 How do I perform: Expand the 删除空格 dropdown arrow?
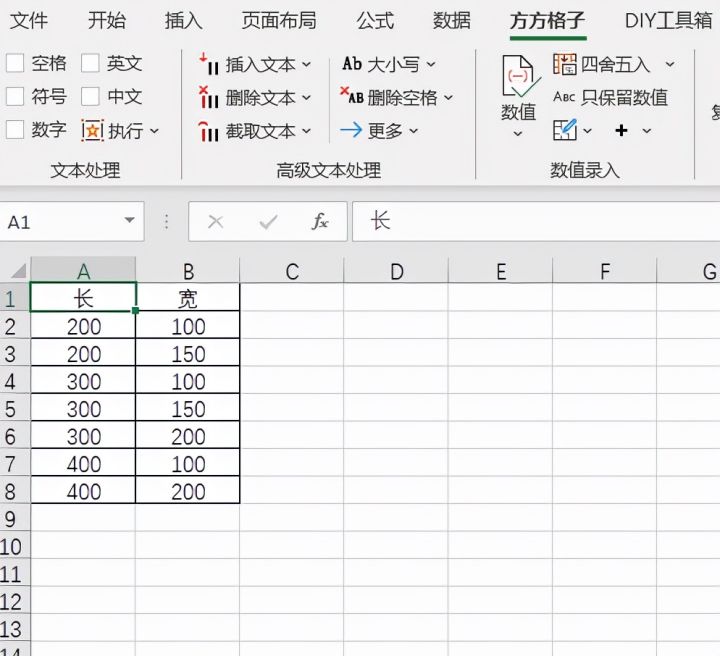click(x=449, y=97)
